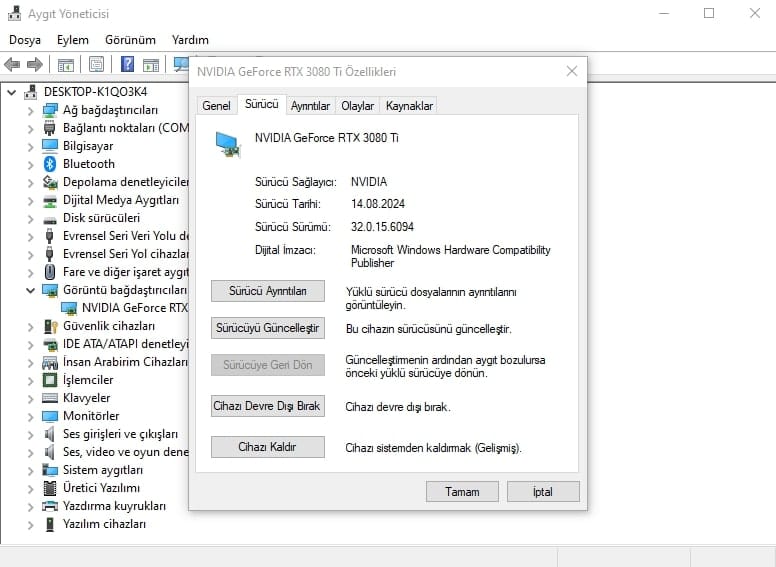This screenshot has width=776, height=567.
Task: Switch to the Olaylar tab
Action: point(357,105)
